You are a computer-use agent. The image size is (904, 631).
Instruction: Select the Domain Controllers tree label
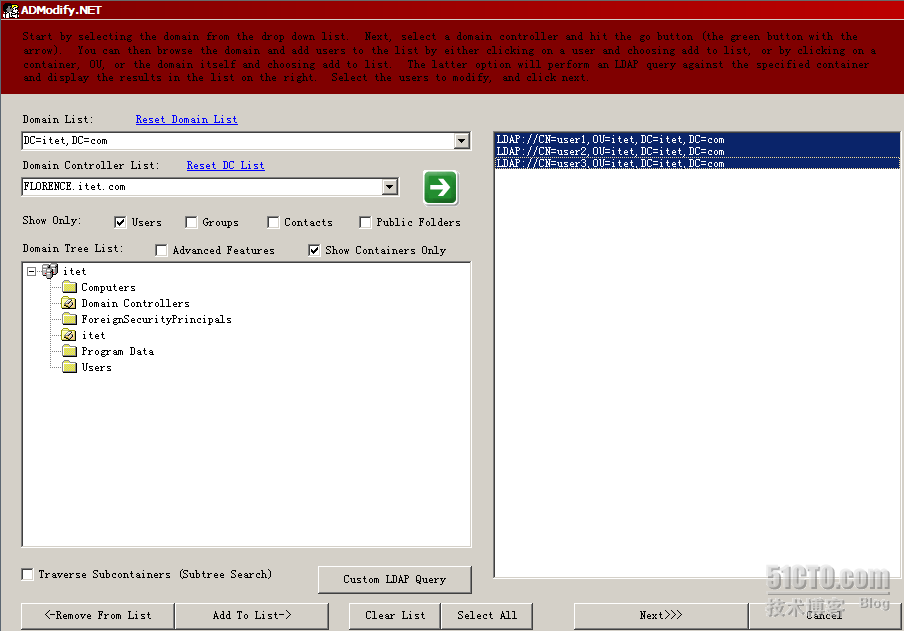point(135,303)
